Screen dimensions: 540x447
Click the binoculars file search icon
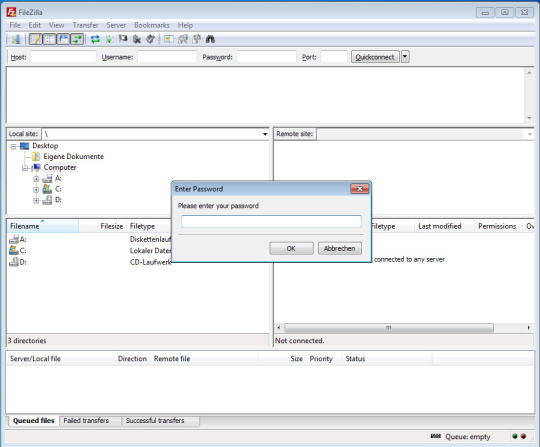[x=210, y=39]
